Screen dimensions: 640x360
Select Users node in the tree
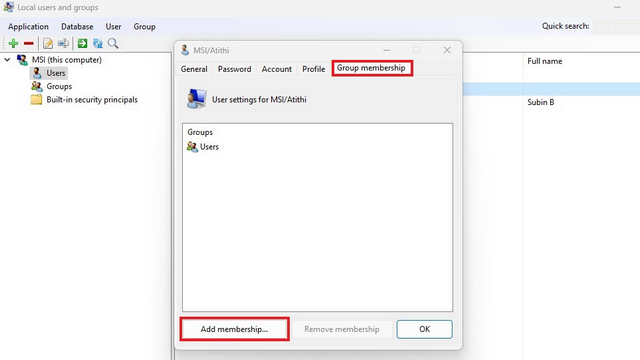click(56, 73)
